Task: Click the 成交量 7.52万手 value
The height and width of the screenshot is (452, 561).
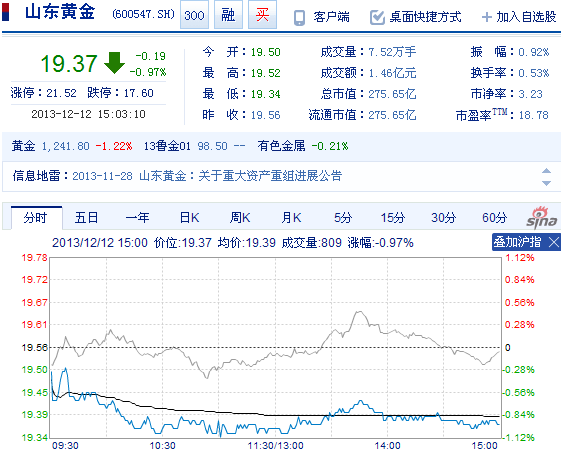Action: pos(392,52)
